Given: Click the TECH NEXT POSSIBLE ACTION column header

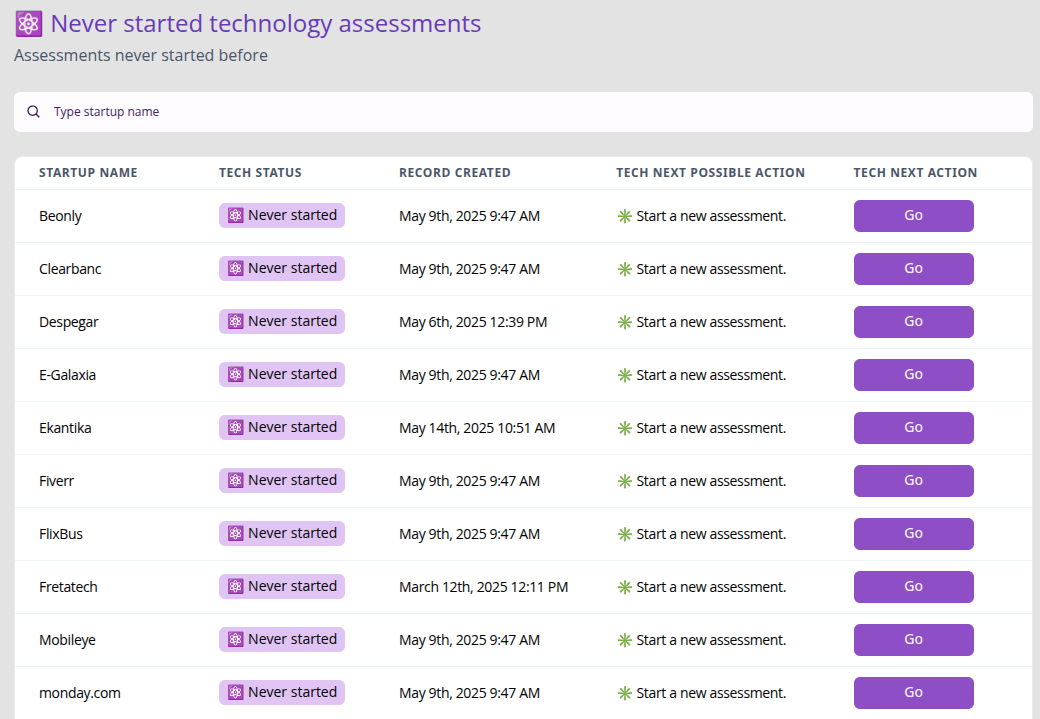Looking at the screenshot, I should coord(710,173).
